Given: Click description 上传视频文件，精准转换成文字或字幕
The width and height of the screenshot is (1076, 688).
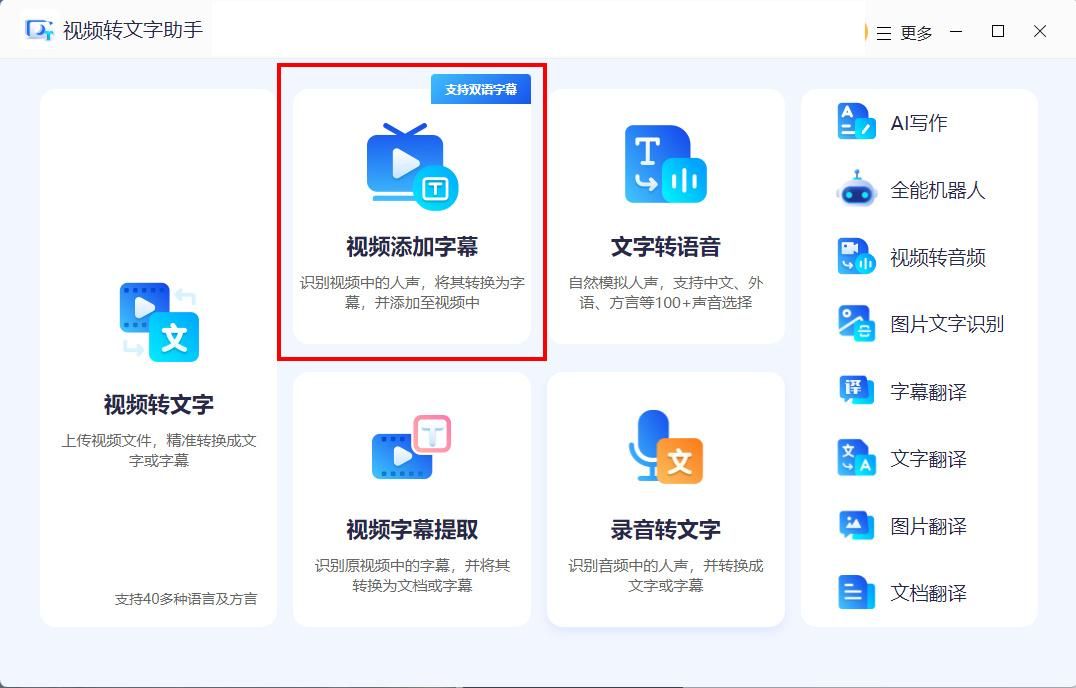Looking at the screenshot, I should (x=159, y=450).
